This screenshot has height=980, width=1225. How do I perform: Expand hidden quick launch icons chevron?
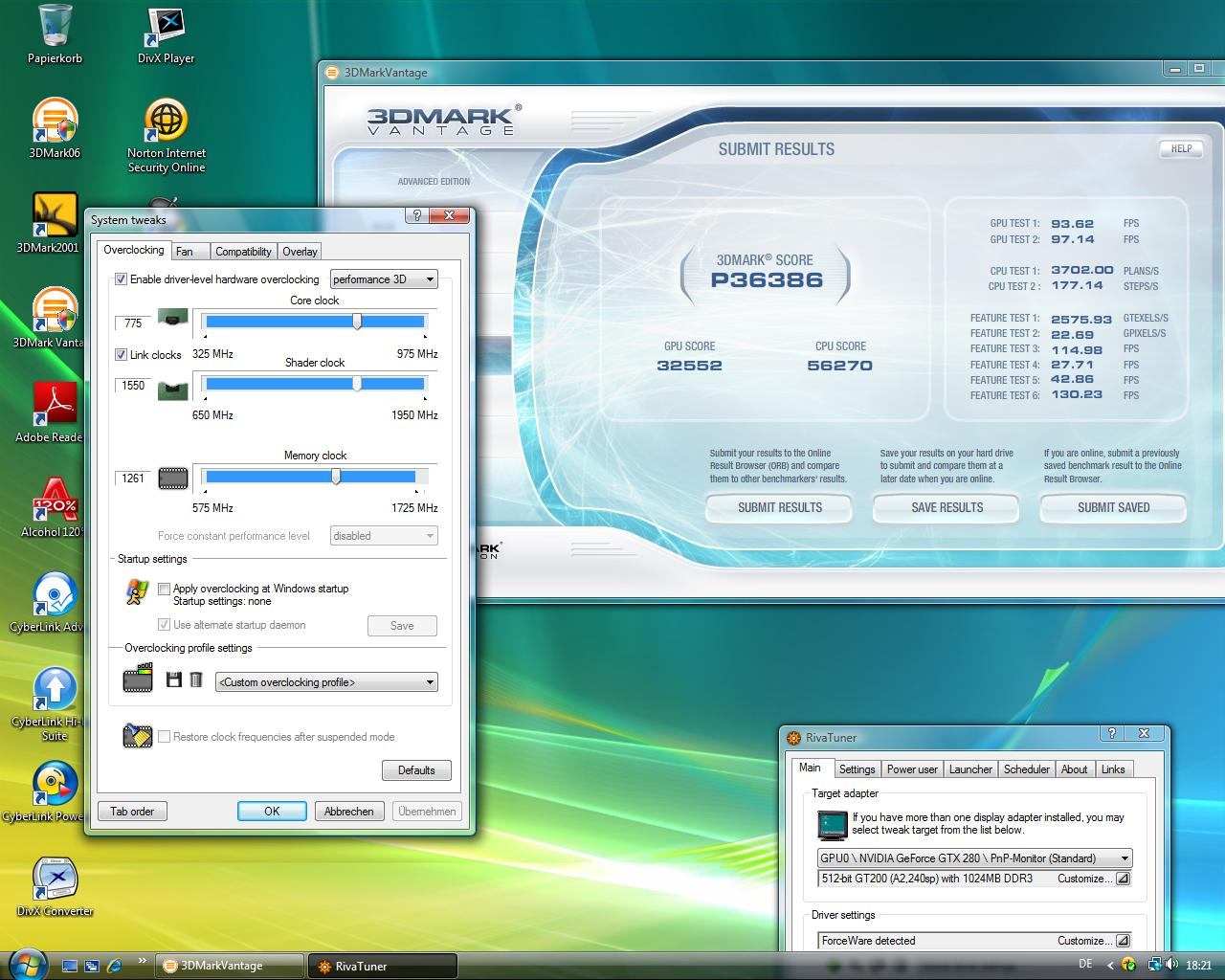tap(143, 961)
